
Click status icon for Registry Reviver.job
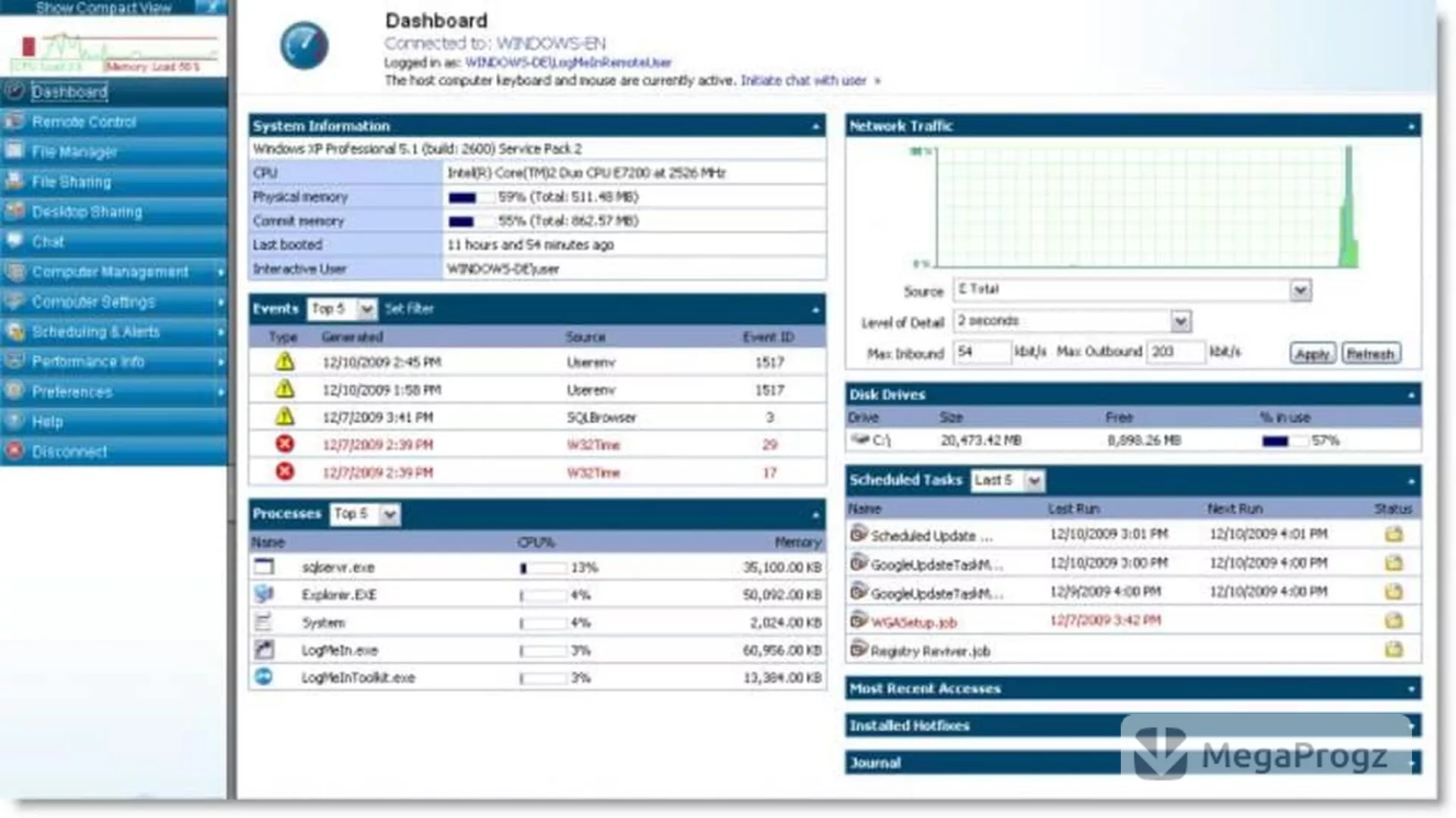(1394, 650)
